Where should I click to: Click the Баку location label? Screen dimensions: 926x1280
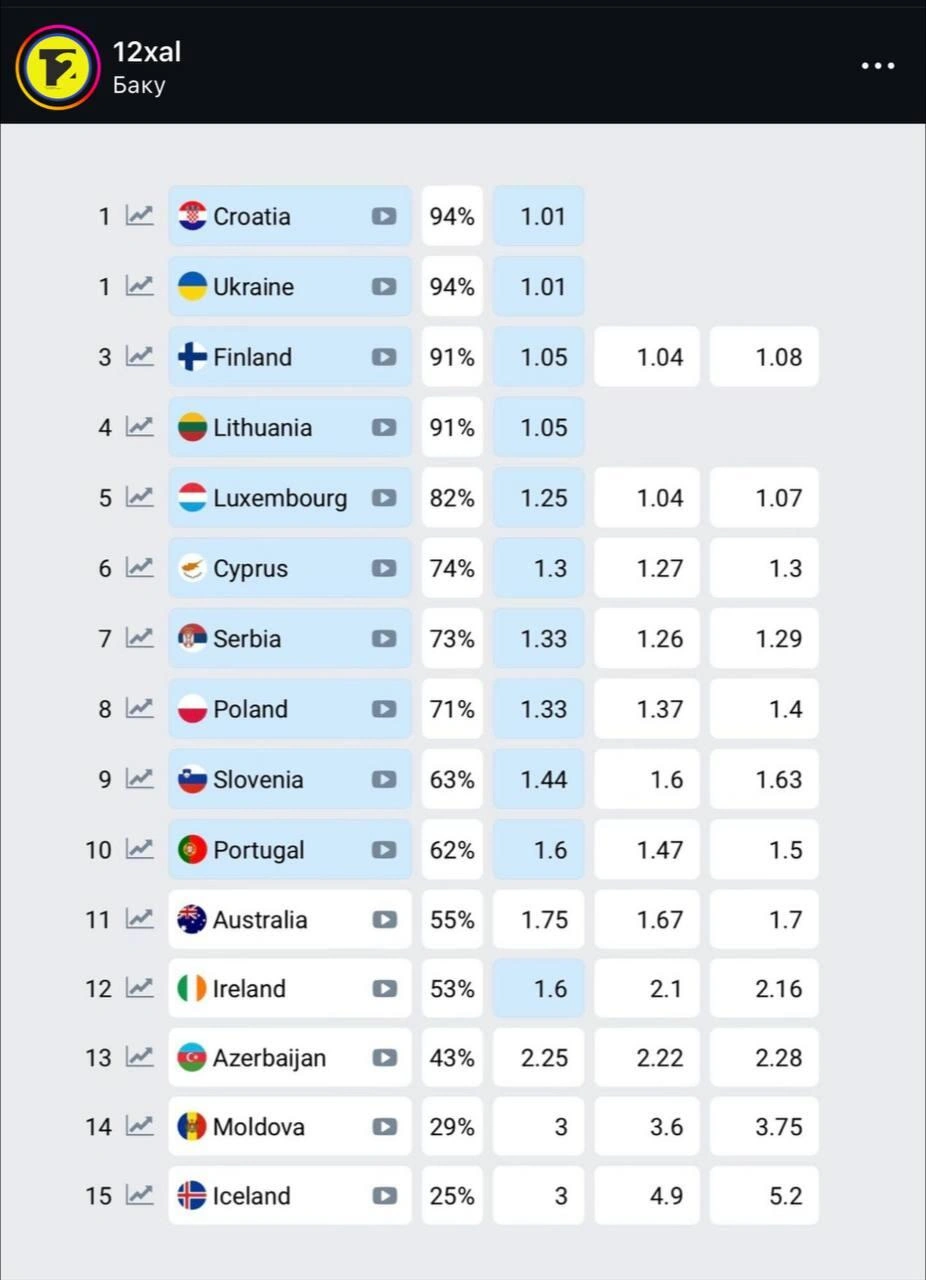pyautogui.click(x=139, y=85)
